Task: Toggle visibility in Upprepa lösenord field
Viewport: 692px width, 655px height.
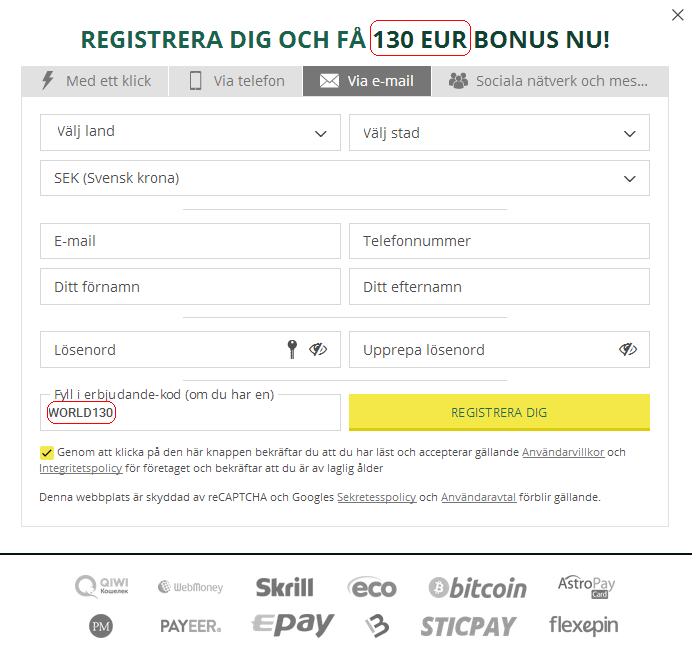Action: [628, 350]
